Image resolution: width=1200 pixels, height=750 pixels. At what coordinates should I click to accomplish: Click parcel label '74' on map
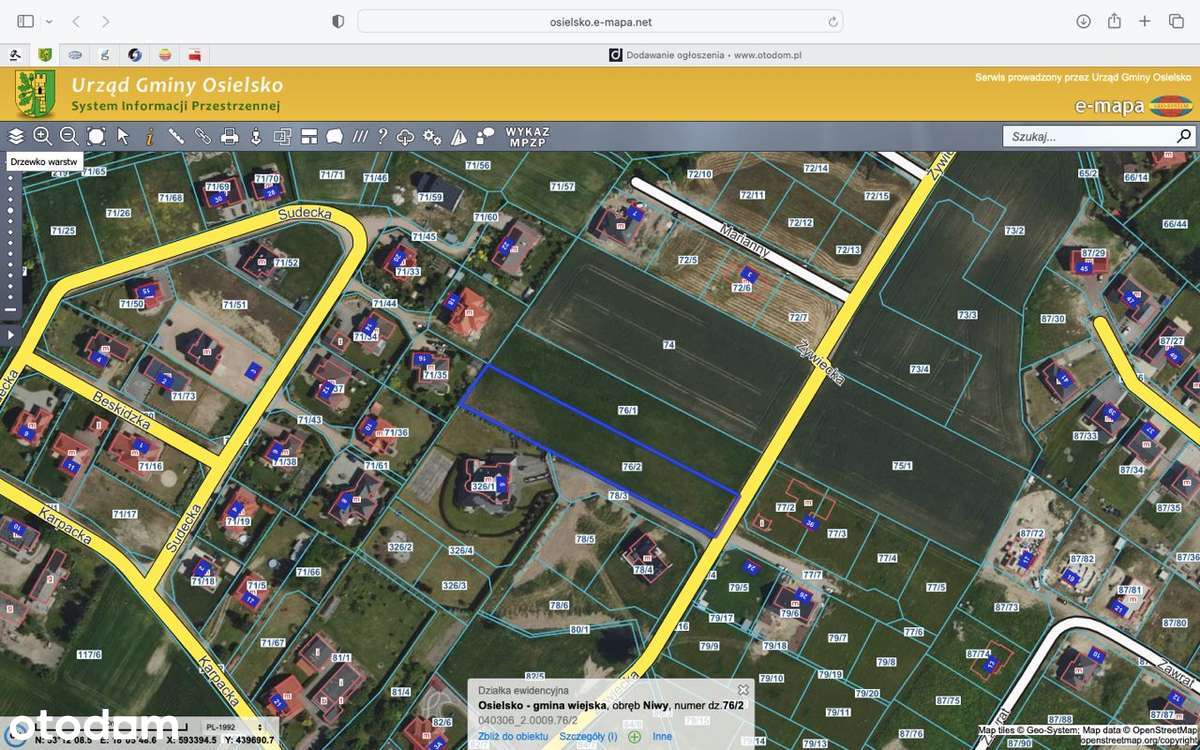pos(669,344)
